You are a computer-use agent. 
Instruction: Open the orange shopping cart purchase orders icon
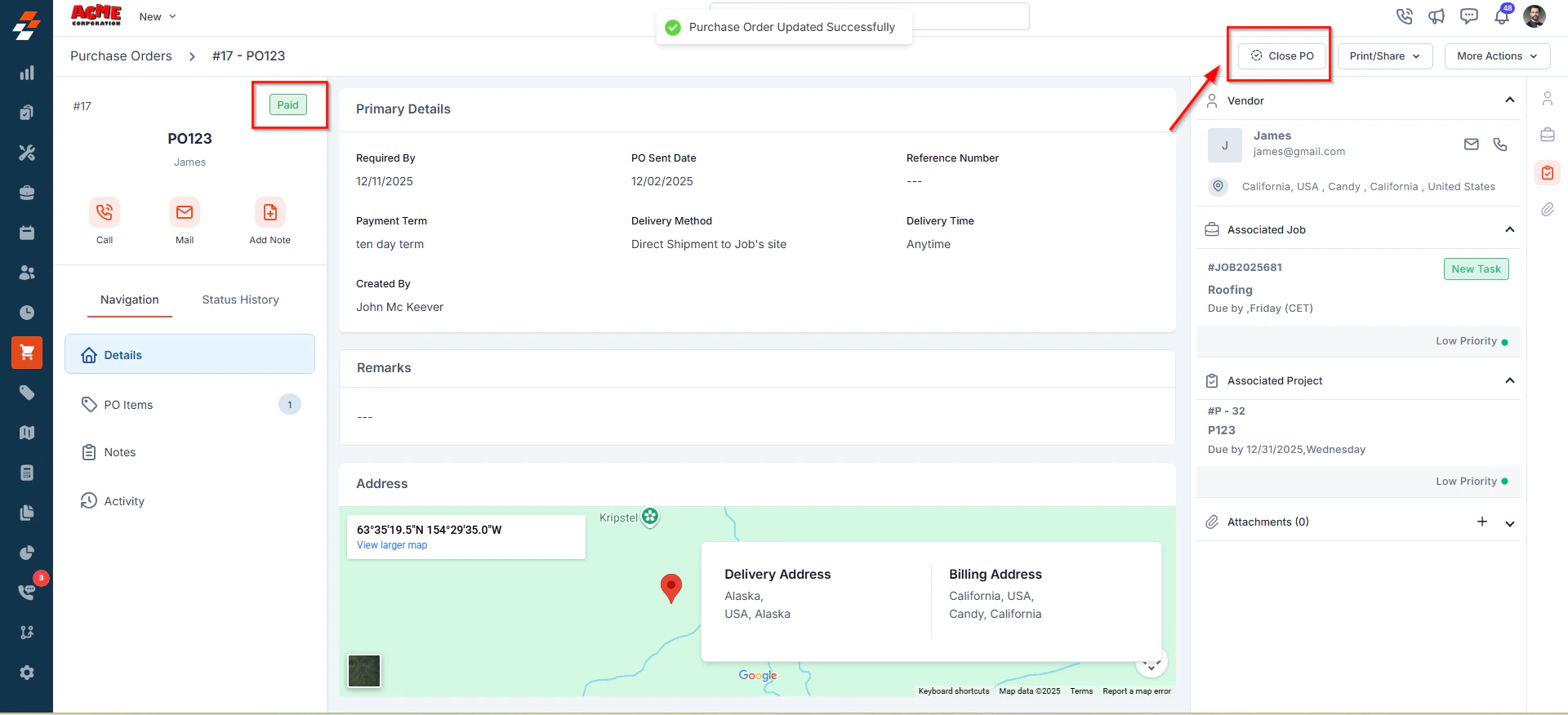(27, 353)
